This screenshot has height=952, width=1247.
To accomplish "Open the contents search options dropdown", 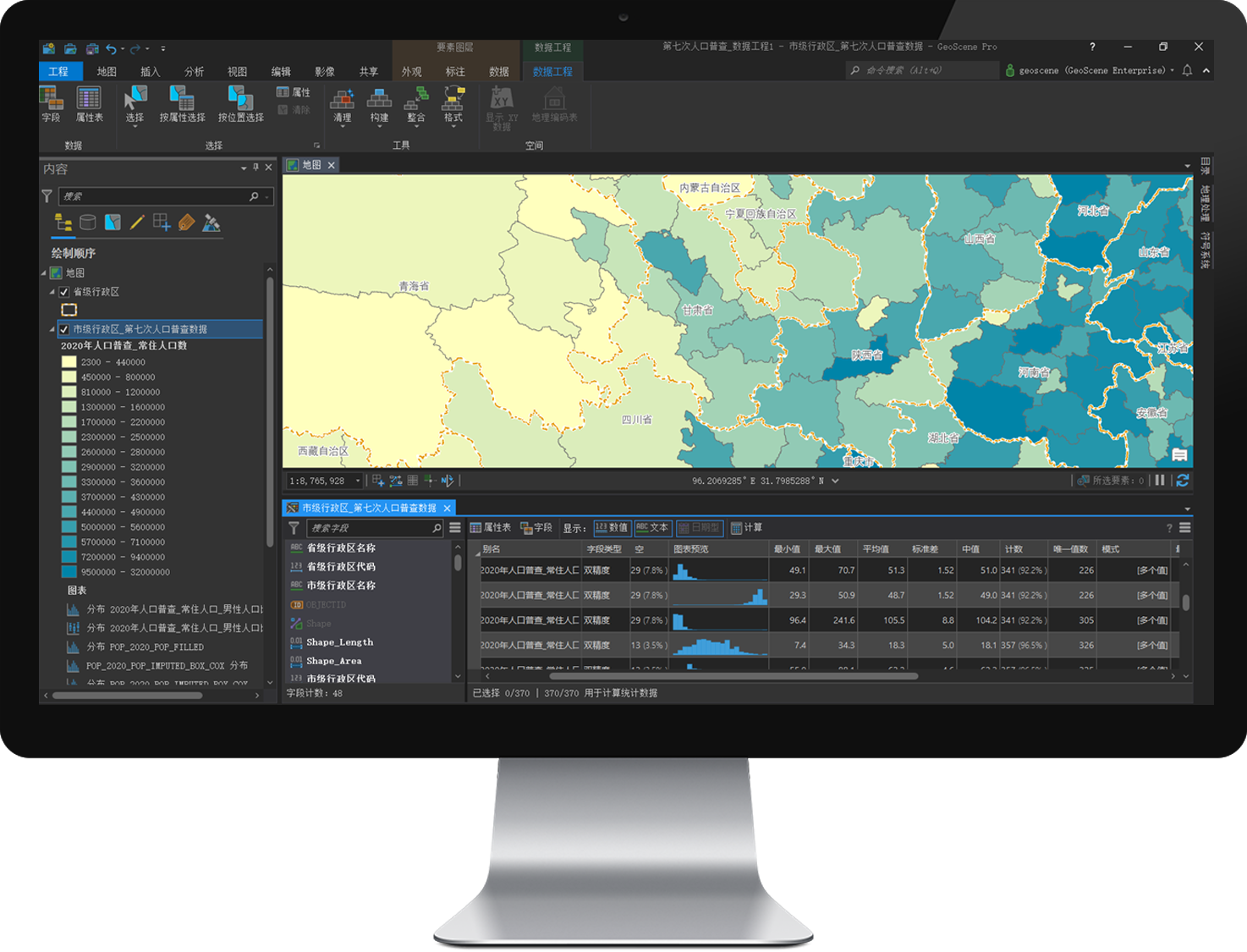I will (267, 196).
